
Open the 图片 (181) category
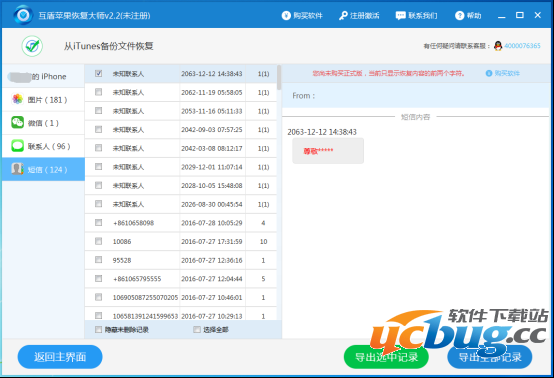click(43, 100)
